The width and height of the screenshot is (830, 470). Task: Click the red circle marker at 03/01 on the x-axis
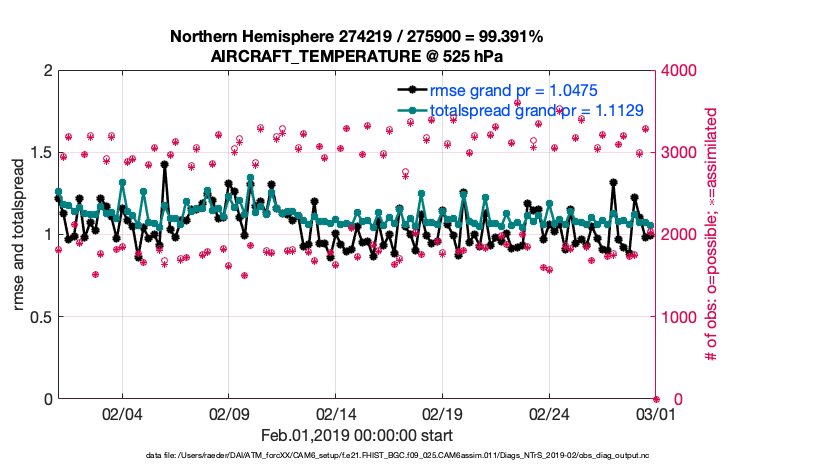coord(656,399)
